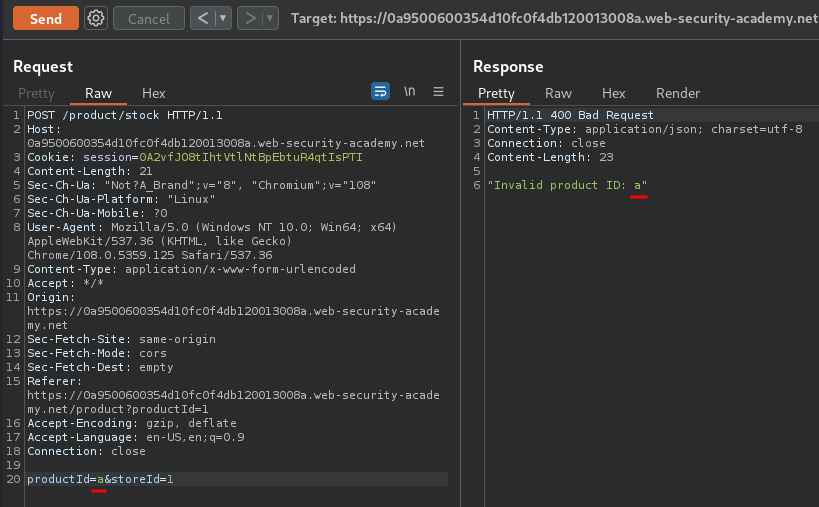Click the "Sec-Fetch-Dest: empty" line

click(x=100, y=367)
